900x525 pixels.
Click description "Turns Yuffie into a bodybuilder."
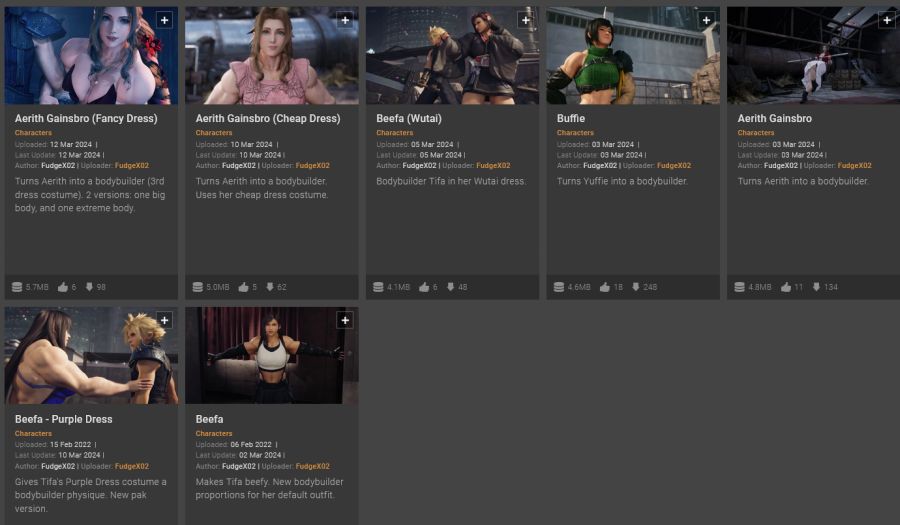[622, 181]
